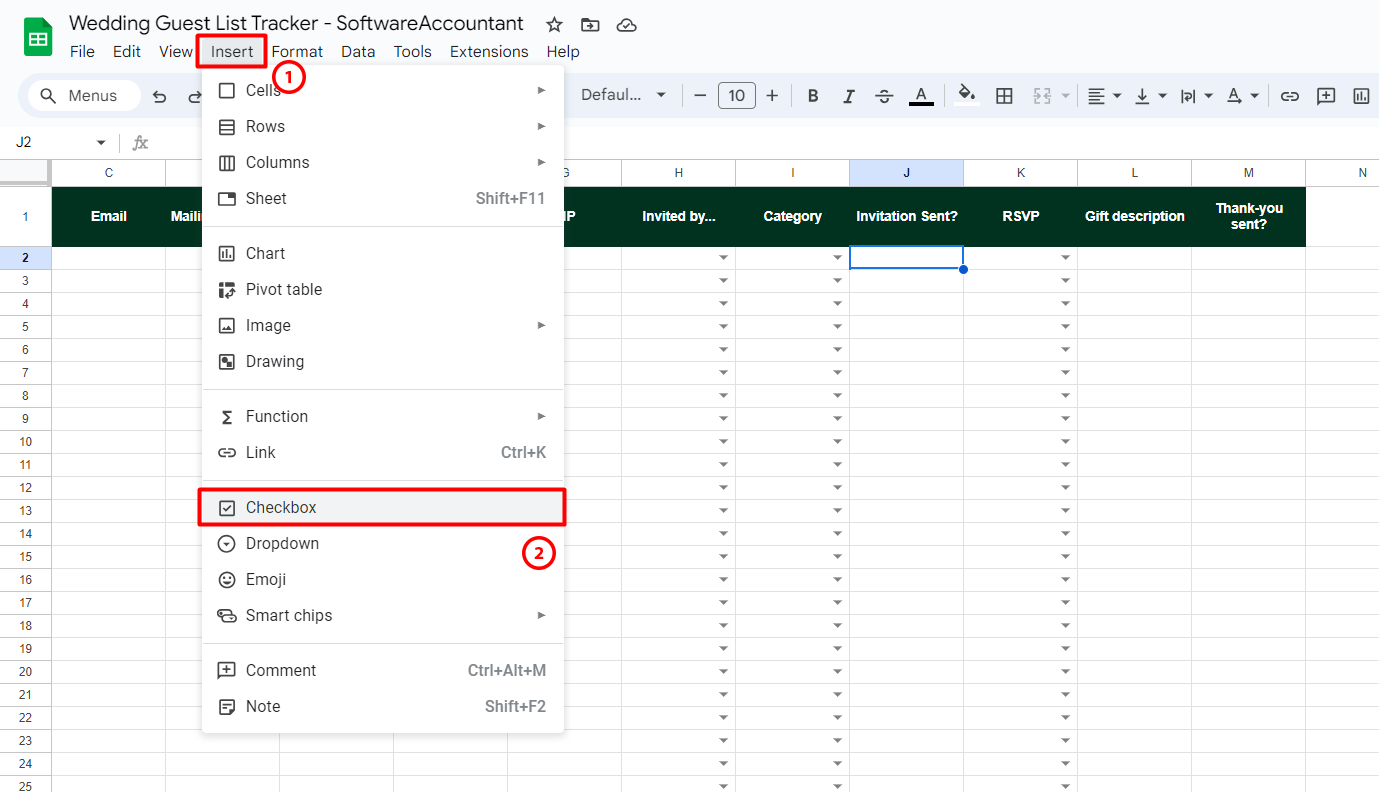
Task: Toggle italic formatting
Action: (849, 96)
